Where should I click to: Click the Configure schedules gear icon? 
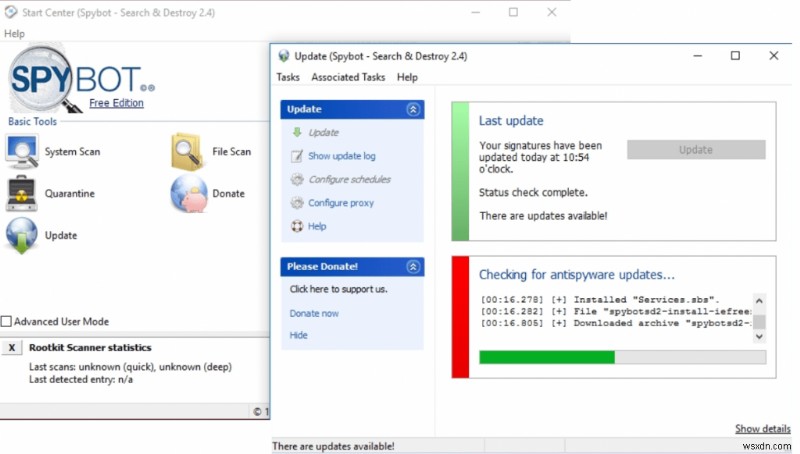click(297, 180)
